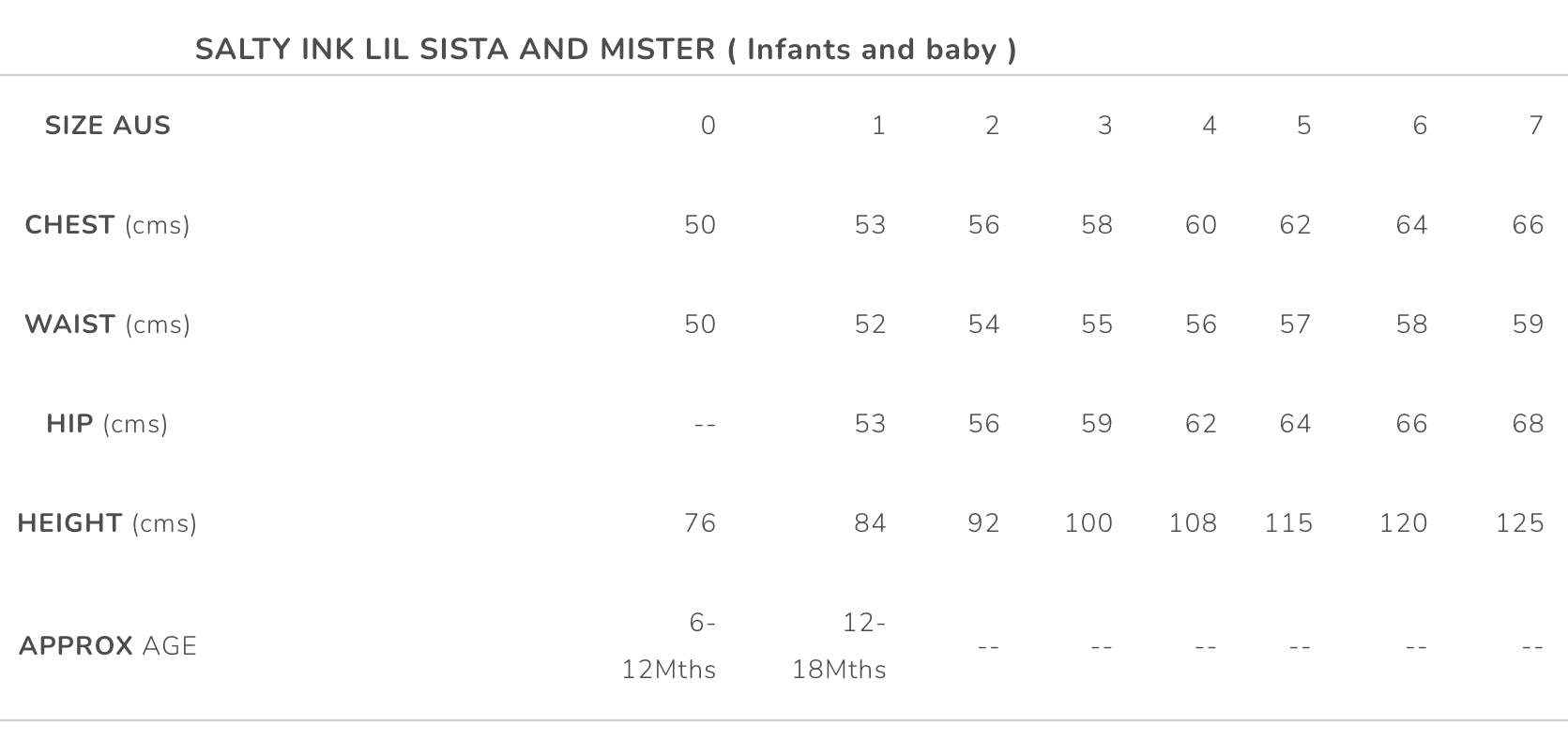Select the height value 76 cell

[700, 523]
